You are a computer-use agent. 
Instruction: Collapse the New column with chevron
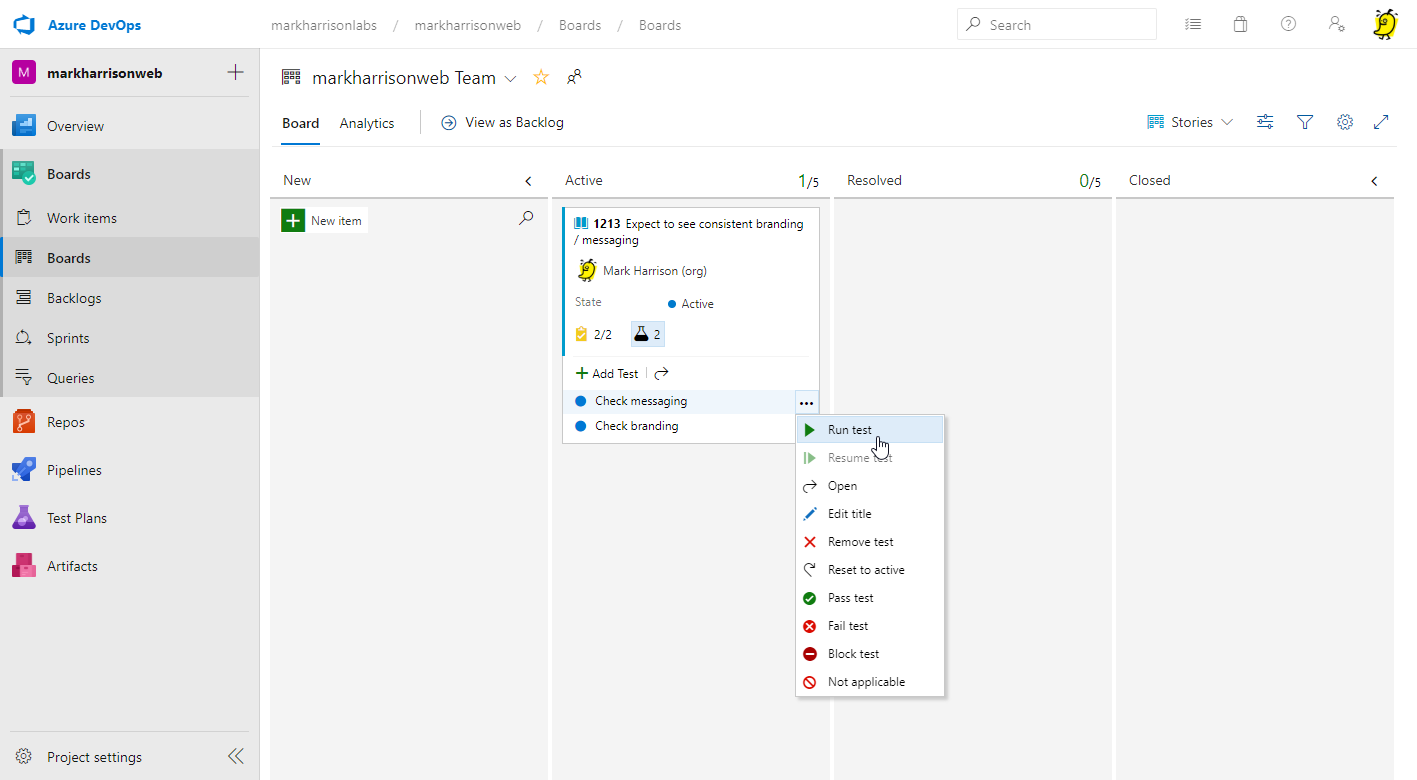pyautogui.click(x=529, y=181)
